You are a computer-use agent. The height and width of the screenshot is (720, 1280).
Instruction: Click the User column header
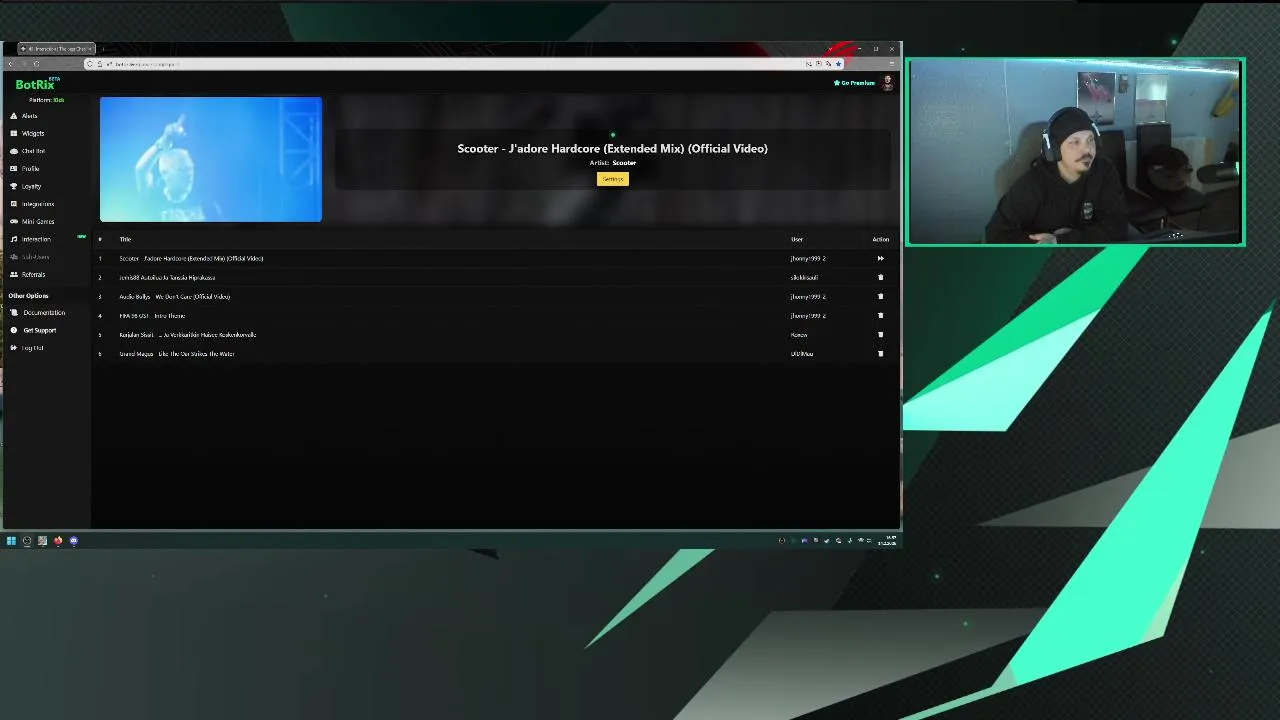point(797,239)
